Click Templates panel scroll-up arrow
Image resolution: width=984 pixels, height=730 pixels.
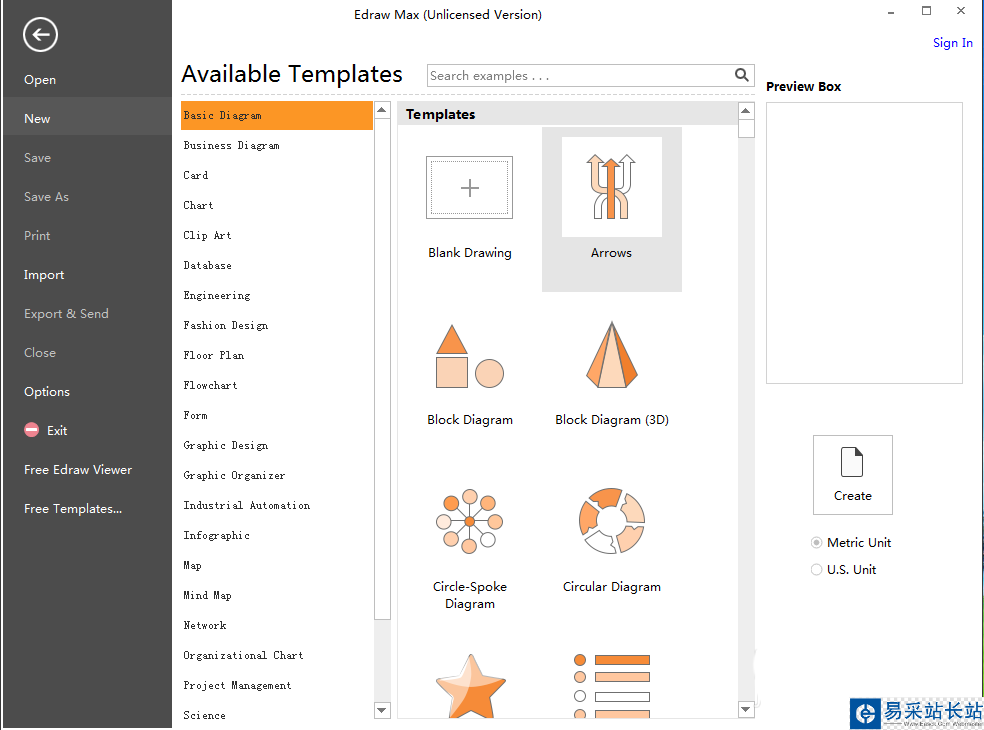(x=746, y=111)
